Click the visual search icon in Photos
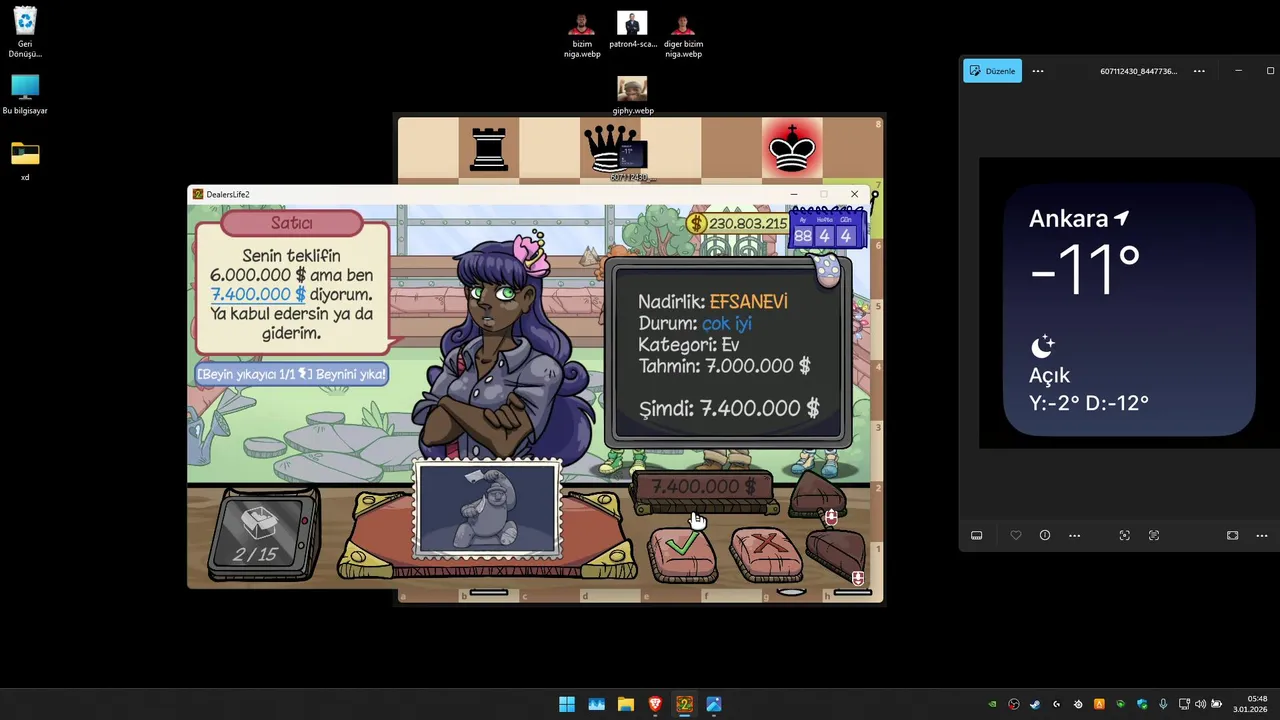 tap(1124, 536)
